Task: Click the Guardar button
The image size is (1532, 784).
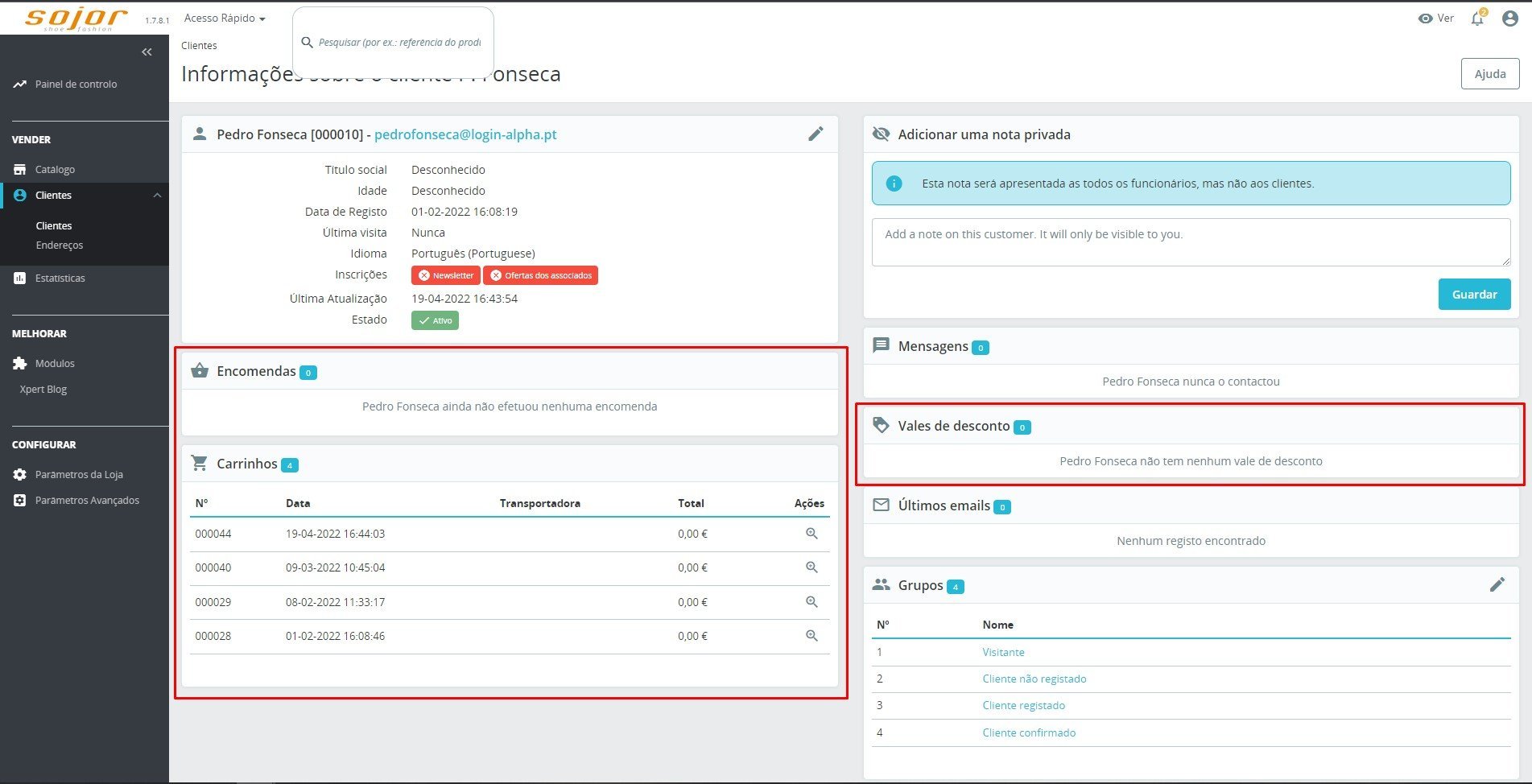Action: (1474, 295)
